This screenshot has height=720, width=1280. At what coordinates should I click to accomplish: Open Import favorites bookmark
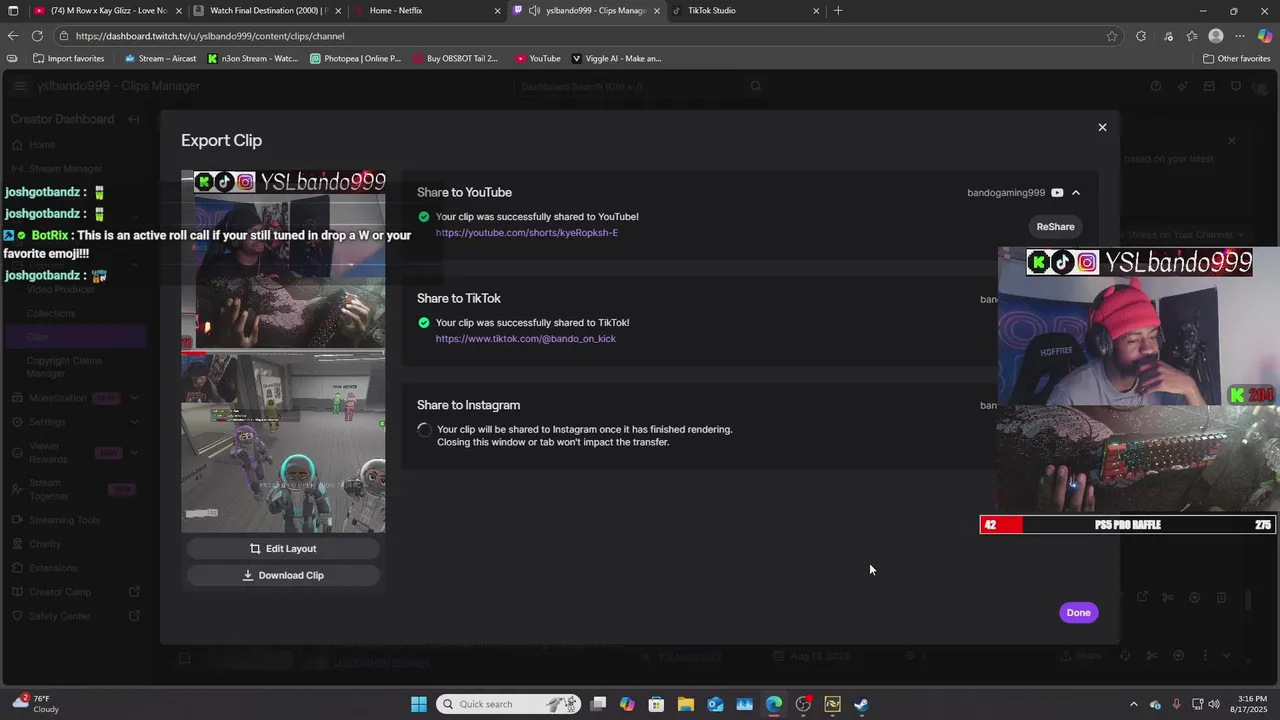69,59
